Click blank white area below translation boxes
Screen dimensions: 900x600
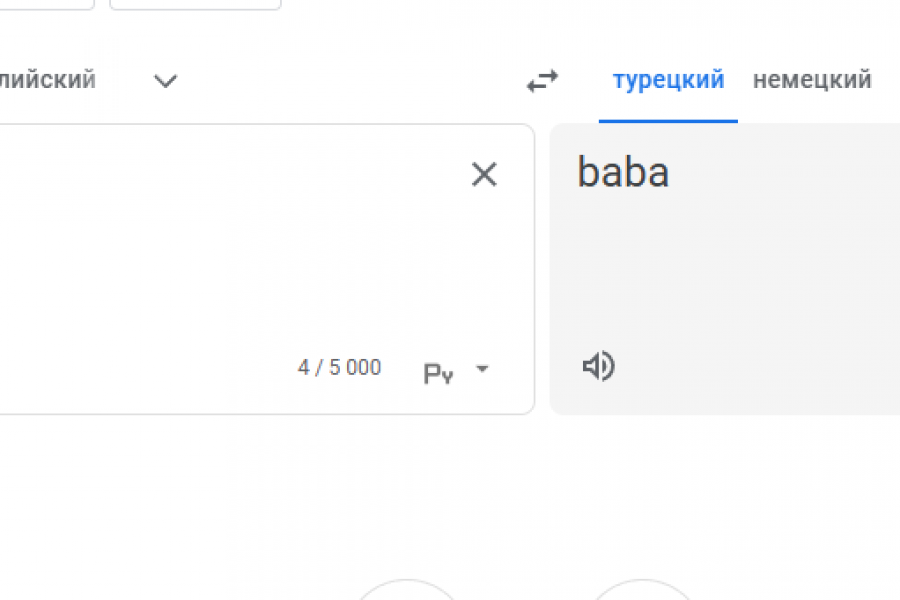point(450,490)
